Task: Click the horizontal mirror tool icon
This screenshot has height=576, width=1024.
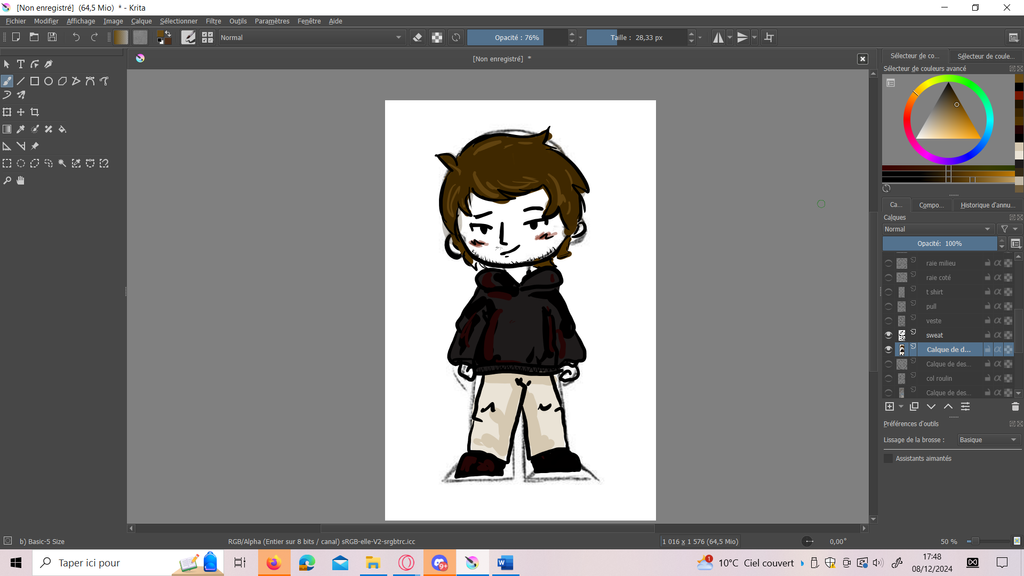Action: tap(718, 37)
